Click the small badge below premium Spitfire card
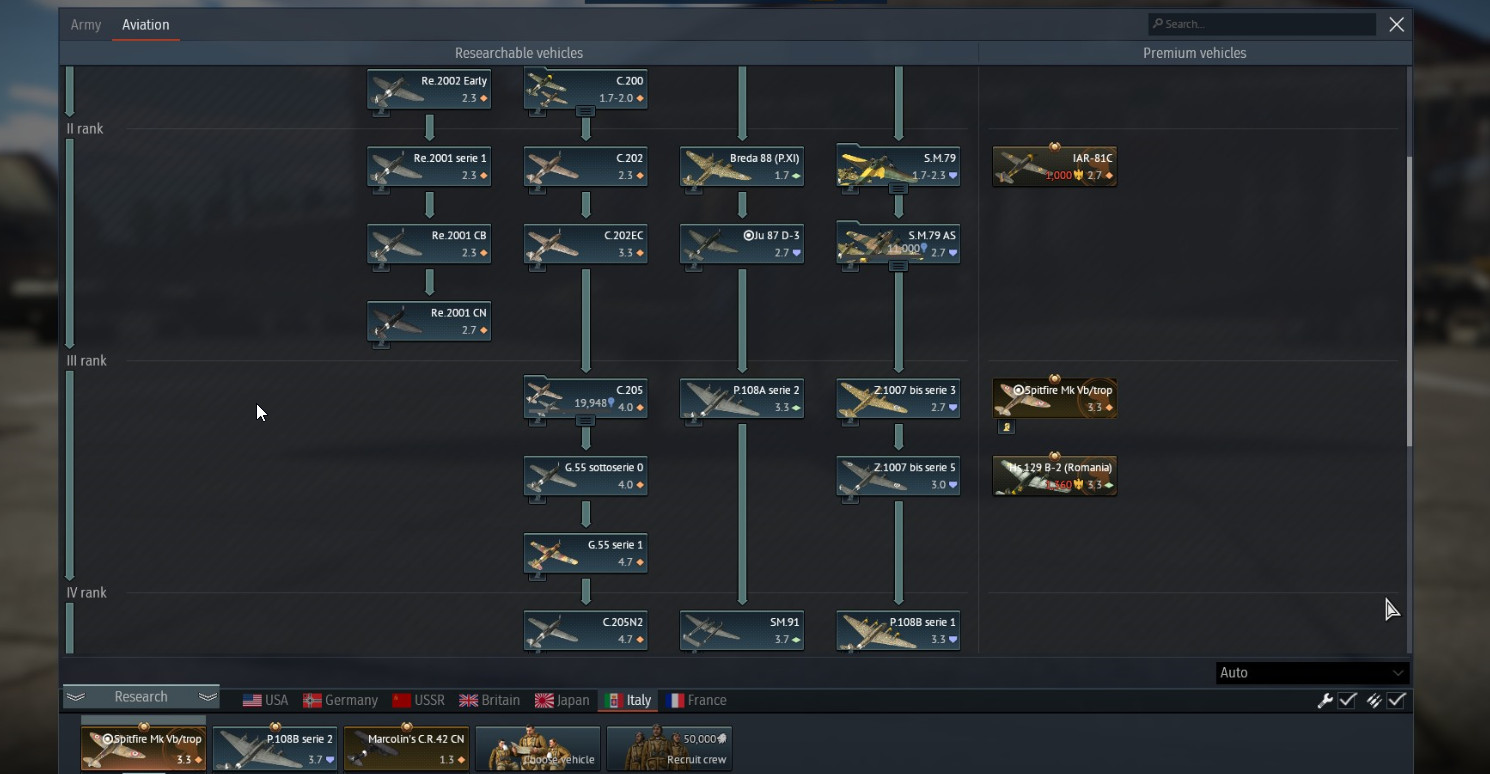The height and width of the screenshot is (774, 1490). click(x=1007, y=427)
